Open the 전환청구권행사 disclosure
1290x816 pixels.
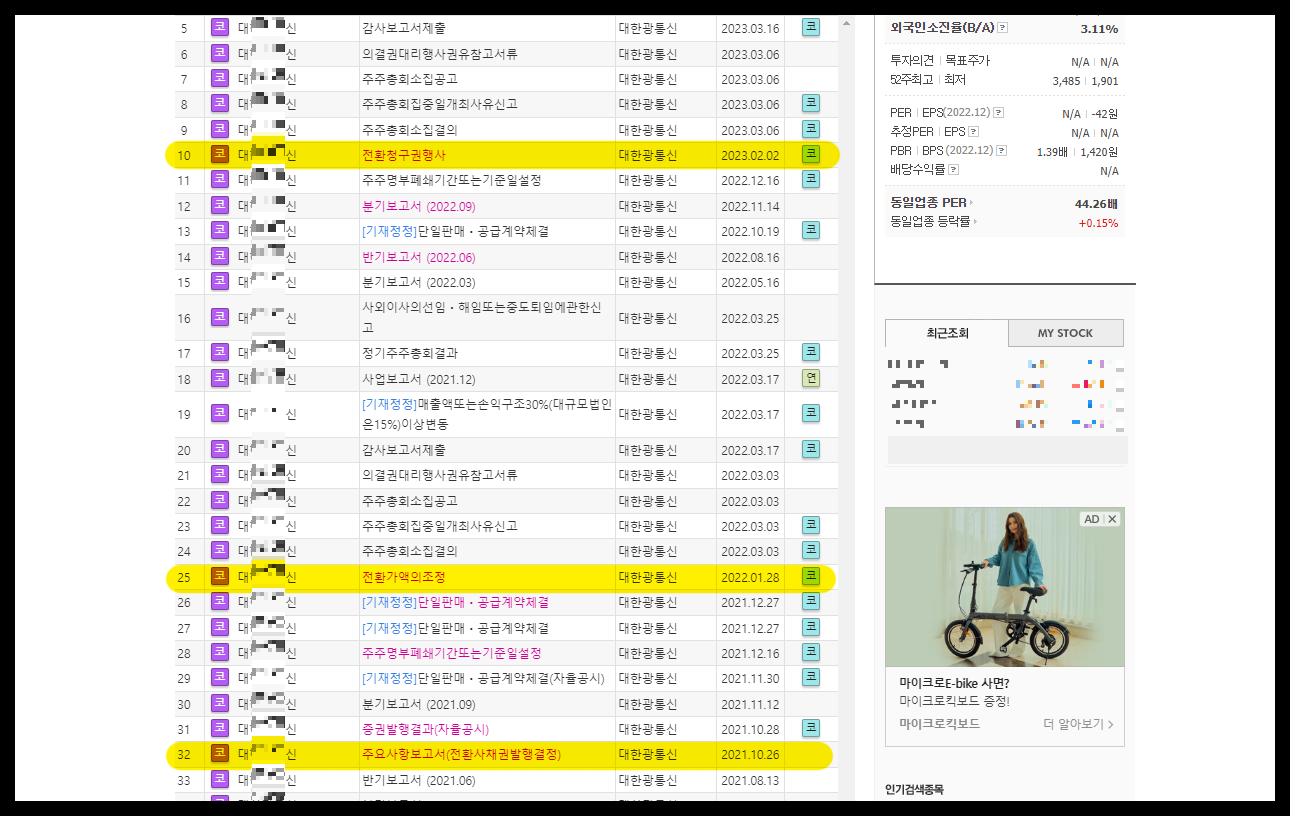point(404,155)
